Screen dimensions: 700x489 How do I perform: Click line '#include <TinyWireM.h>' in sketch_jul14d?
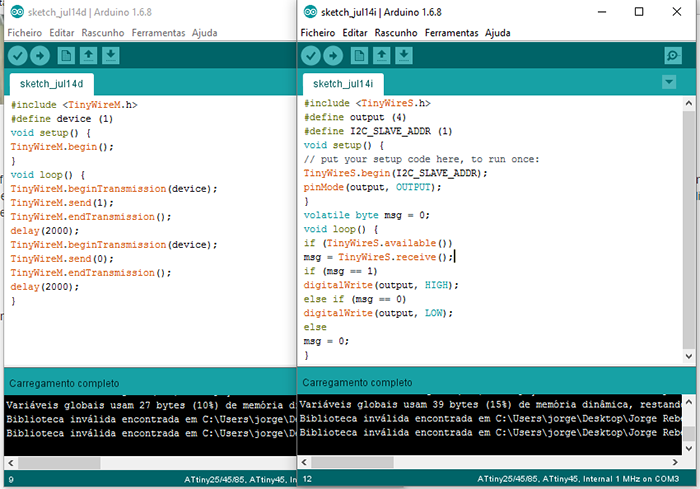(74, 105)
